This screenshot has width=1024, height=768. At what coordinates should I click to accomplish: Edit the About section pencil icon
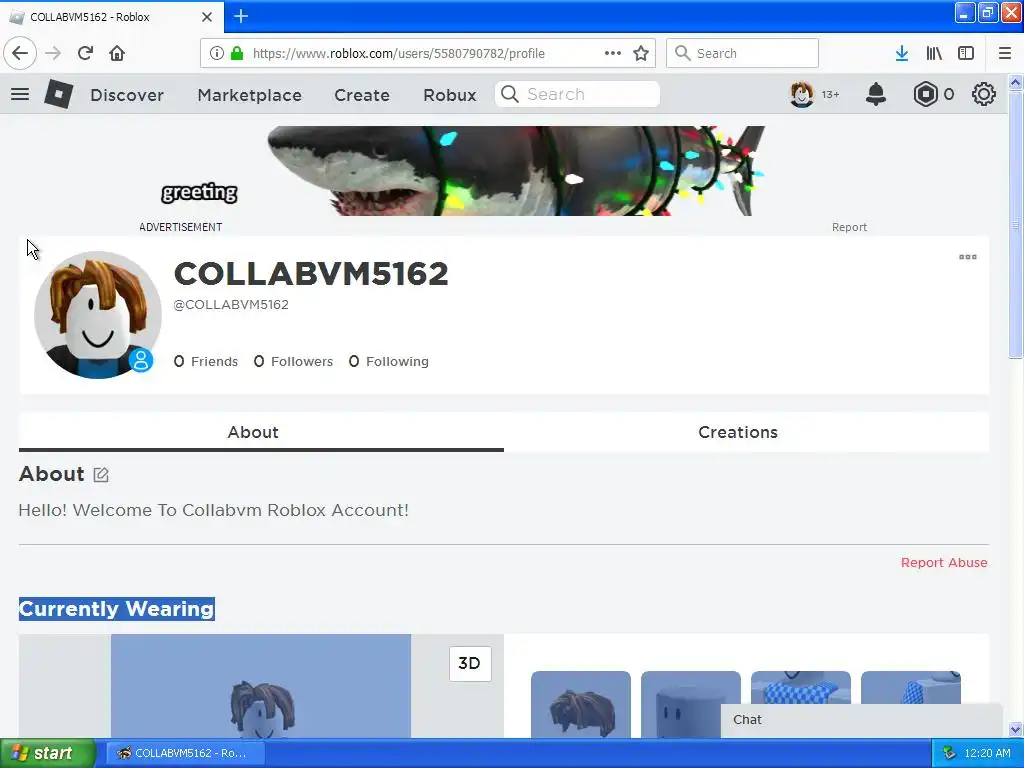(101, 475)
